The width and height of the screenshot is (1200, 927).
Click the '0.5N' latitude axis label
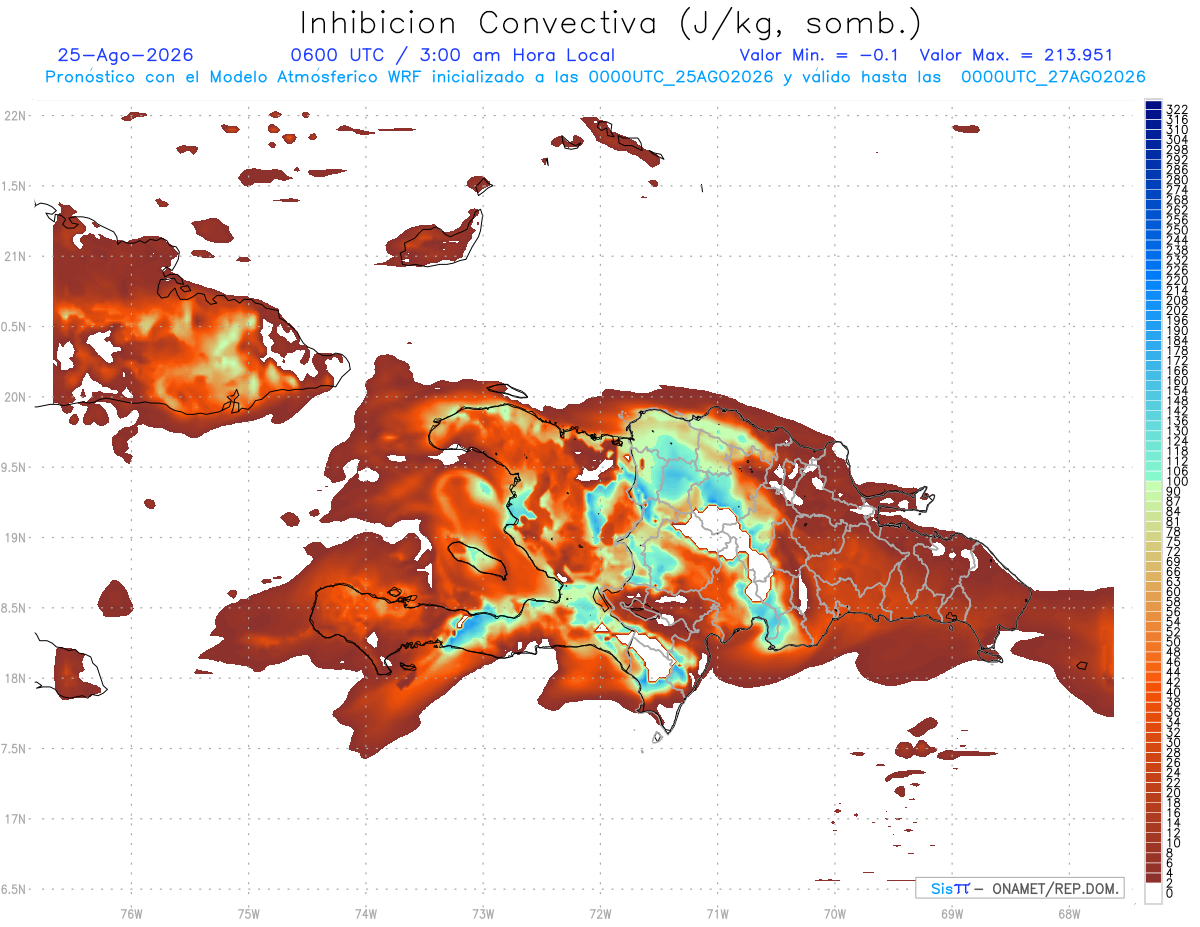(x=15, y=327)
